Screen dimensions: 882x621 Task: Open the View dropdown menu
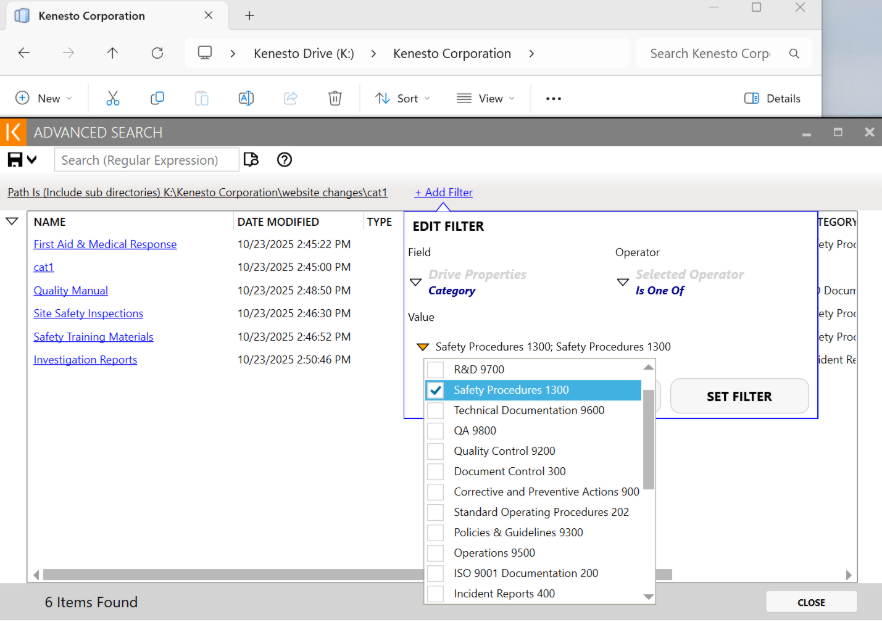[486, 98]
